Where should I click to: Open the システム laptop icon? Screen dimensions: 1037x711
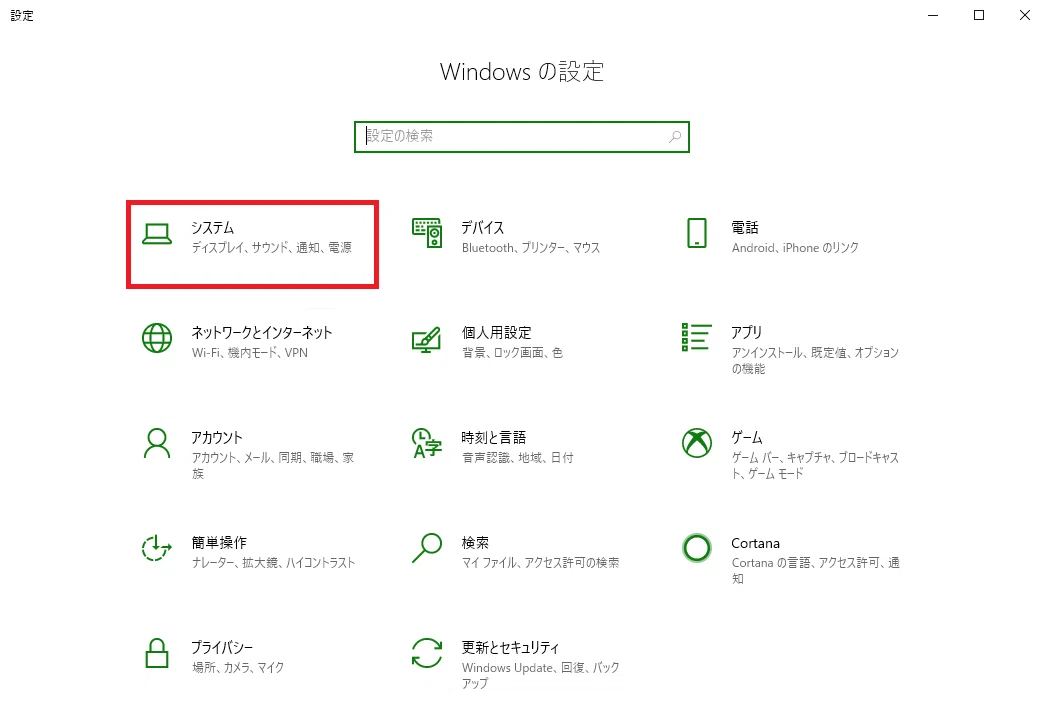click(157, 233)
